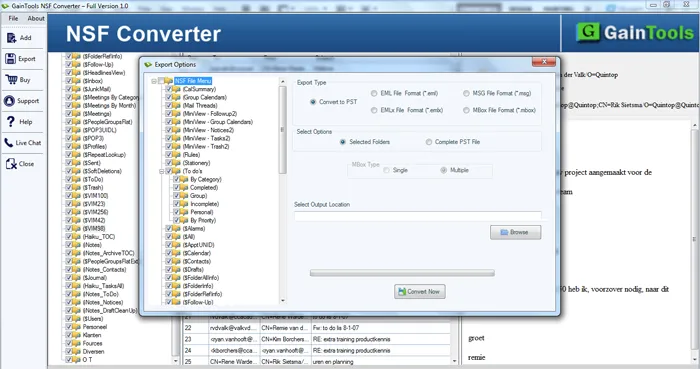Click the Export floppy disk icon
Viewport: 700px width, 369px height.
point(11,58)
